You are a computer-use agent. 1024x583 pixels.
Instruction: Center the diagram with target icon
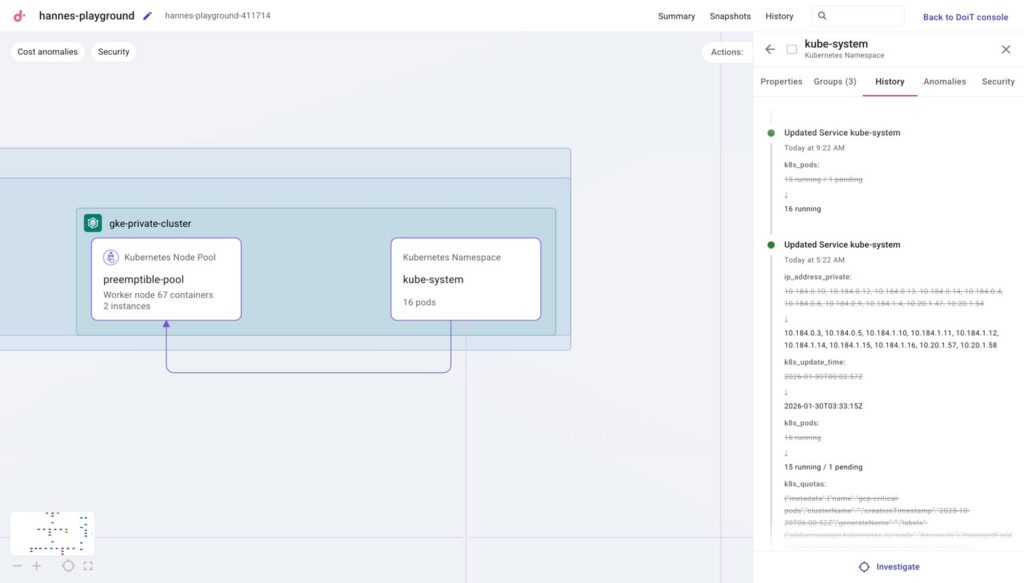point(68,566)
